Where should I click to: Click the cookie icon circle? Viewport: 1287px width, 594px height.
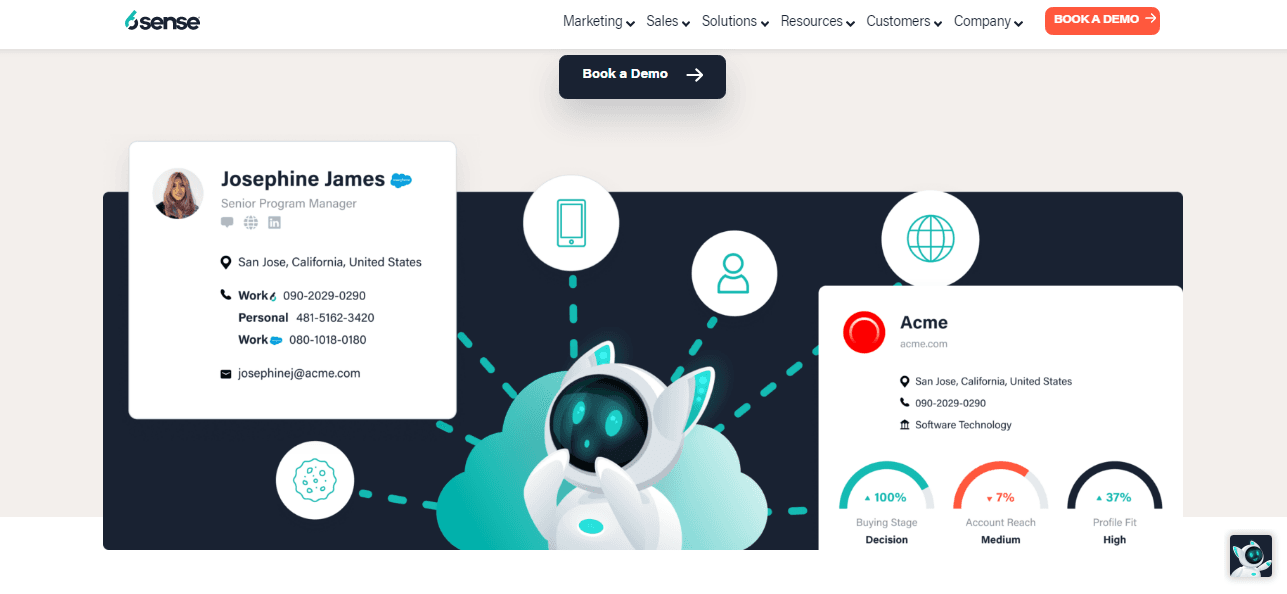coord(317,479)
